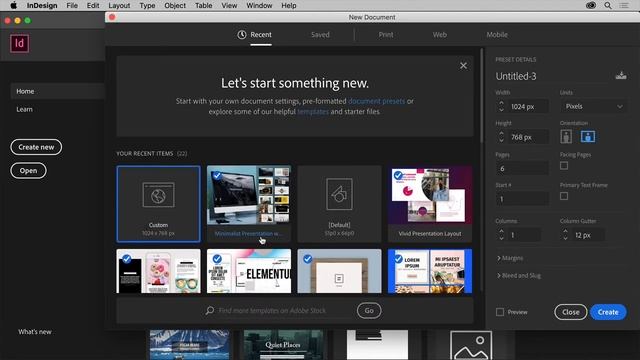The height and width of the screenshot is (360, 640).
Task: Open the Object menu
Action: (x=175, y=5)
